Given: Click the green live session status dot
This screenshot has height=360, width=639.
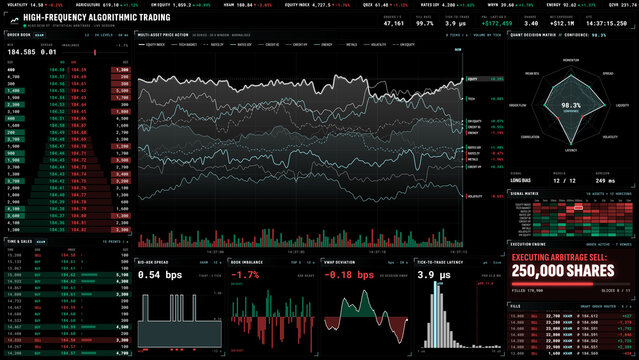Looking at the screenshot, I should [x=25, y=26].
